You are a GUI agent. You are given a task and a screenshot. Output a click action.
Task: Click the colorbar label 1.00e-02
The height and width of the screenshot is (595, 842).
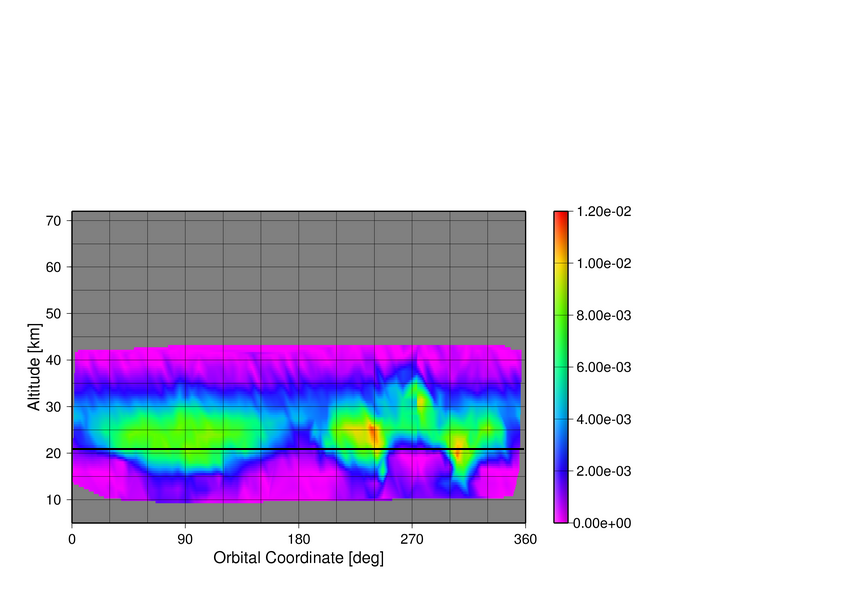click(x=604, y=264)
